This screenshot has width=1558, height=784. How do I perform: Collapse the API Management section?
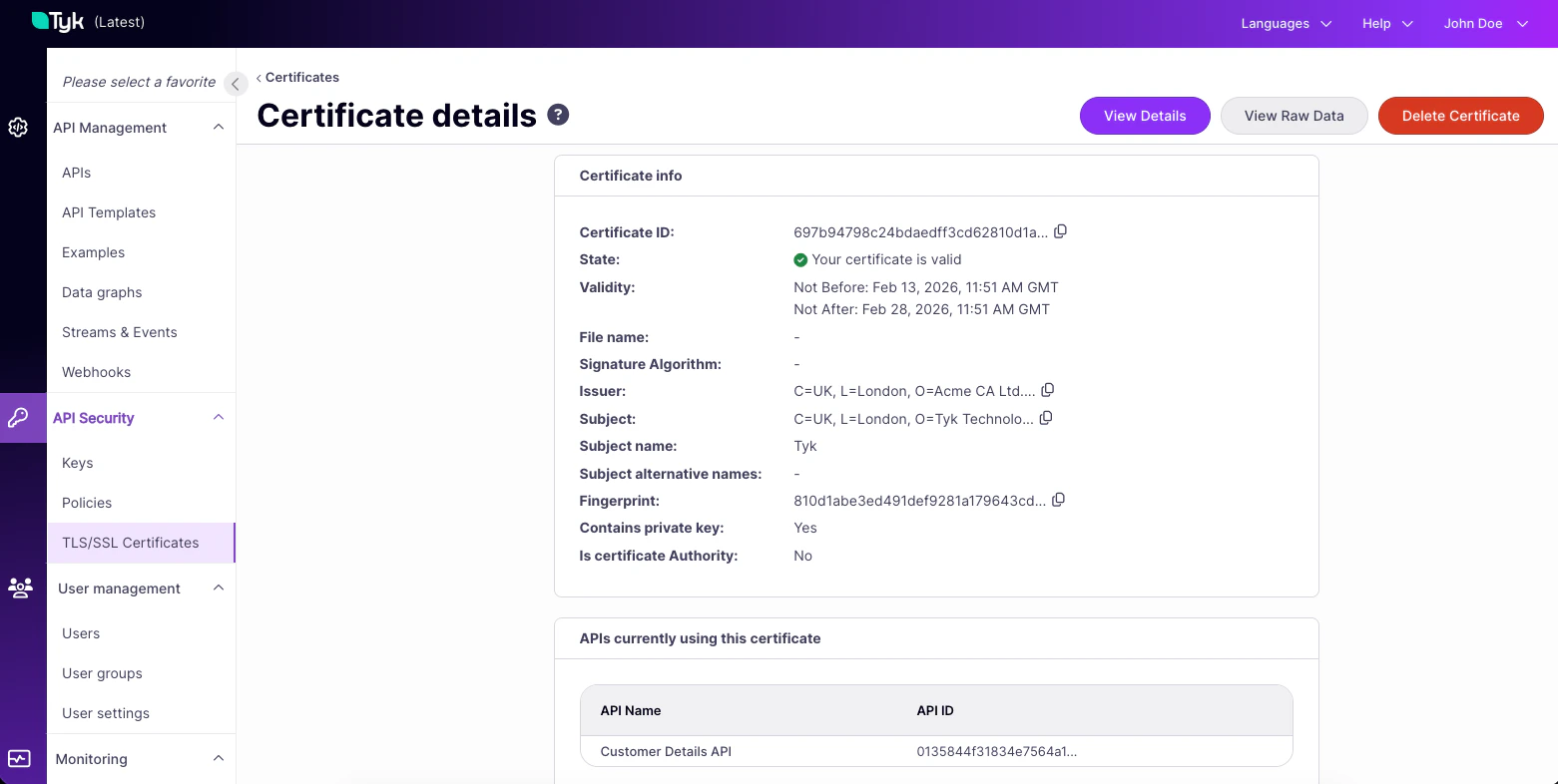[x=219, y=127]
